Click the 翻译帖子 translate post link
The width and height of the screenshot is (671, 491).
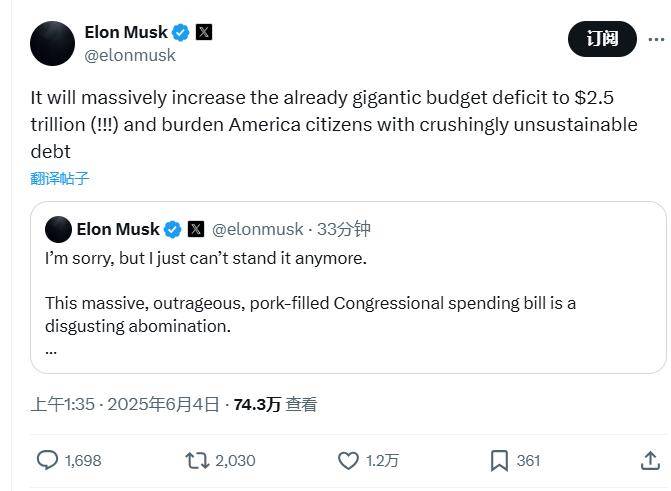(60, 178)
